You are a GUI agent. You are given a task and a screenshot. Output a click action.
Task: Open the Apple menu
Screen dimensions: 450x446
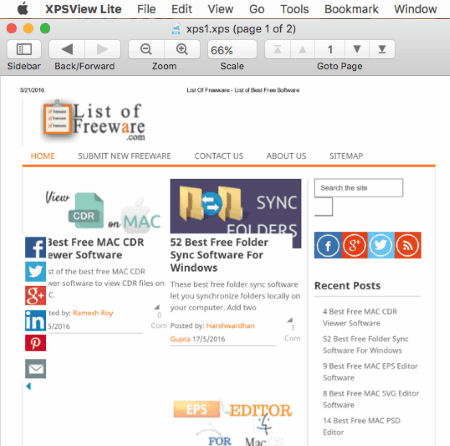pos(23,9)
